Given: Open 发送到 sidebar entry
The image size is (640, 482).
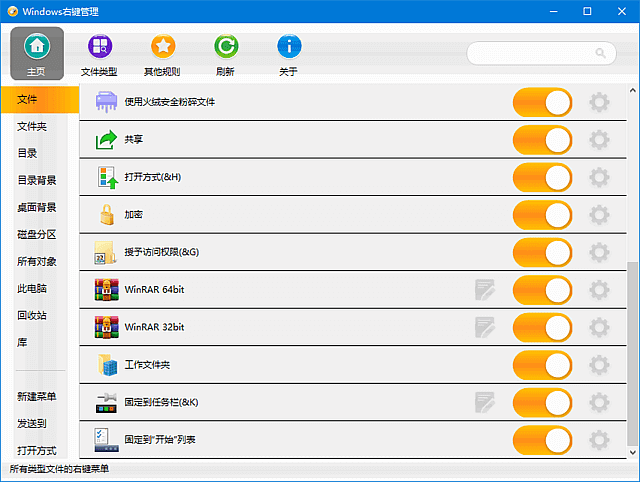Looking at the screenshot, I should click(x=32, y=424).
